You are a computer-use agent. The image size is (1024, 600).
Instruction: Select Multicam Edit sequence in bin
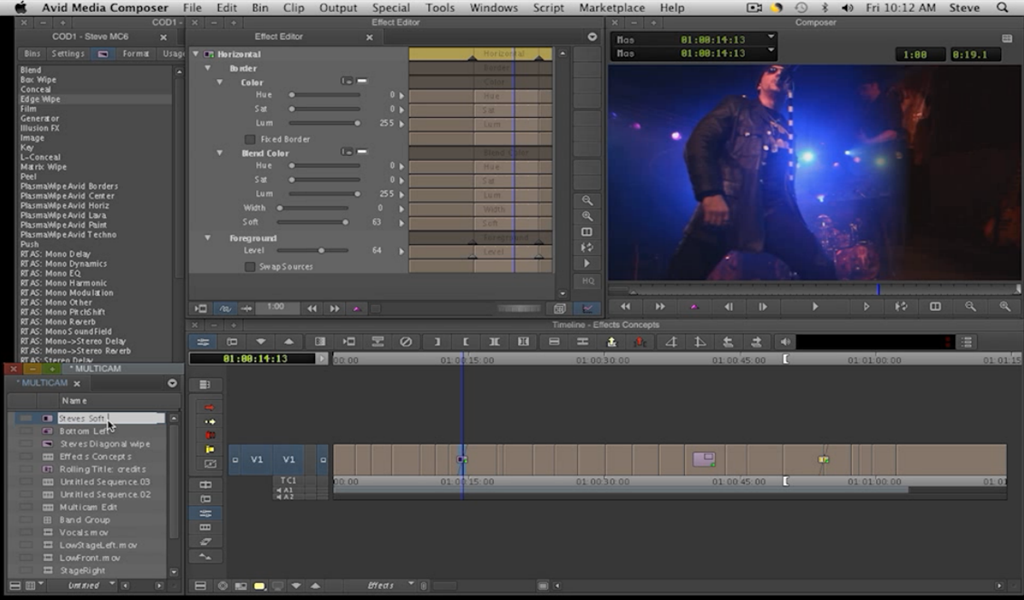pyautogui.click(x=89, y=507)
